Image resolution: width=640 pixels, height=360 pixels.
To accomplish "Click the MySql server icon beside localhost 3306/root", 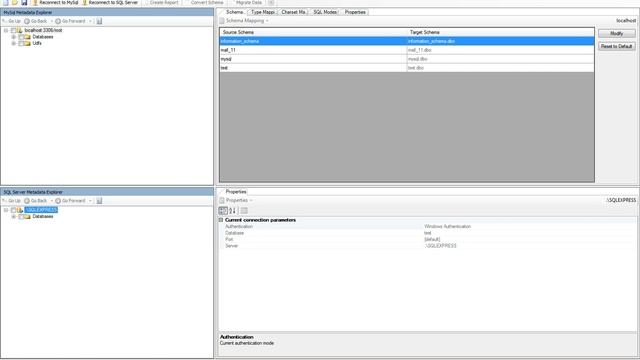I will (x=20, y=30).
